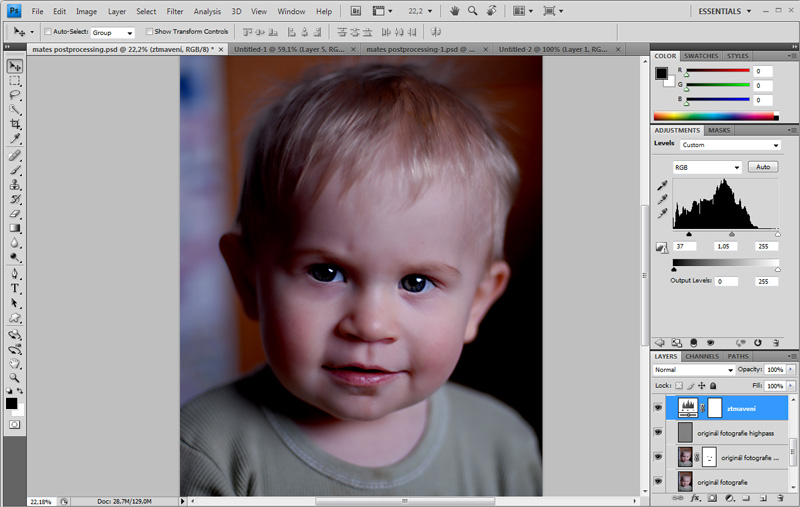The width and height of the screenshot is (800, 507).
Task: Select the Crop tool
Action: [15, 124]
